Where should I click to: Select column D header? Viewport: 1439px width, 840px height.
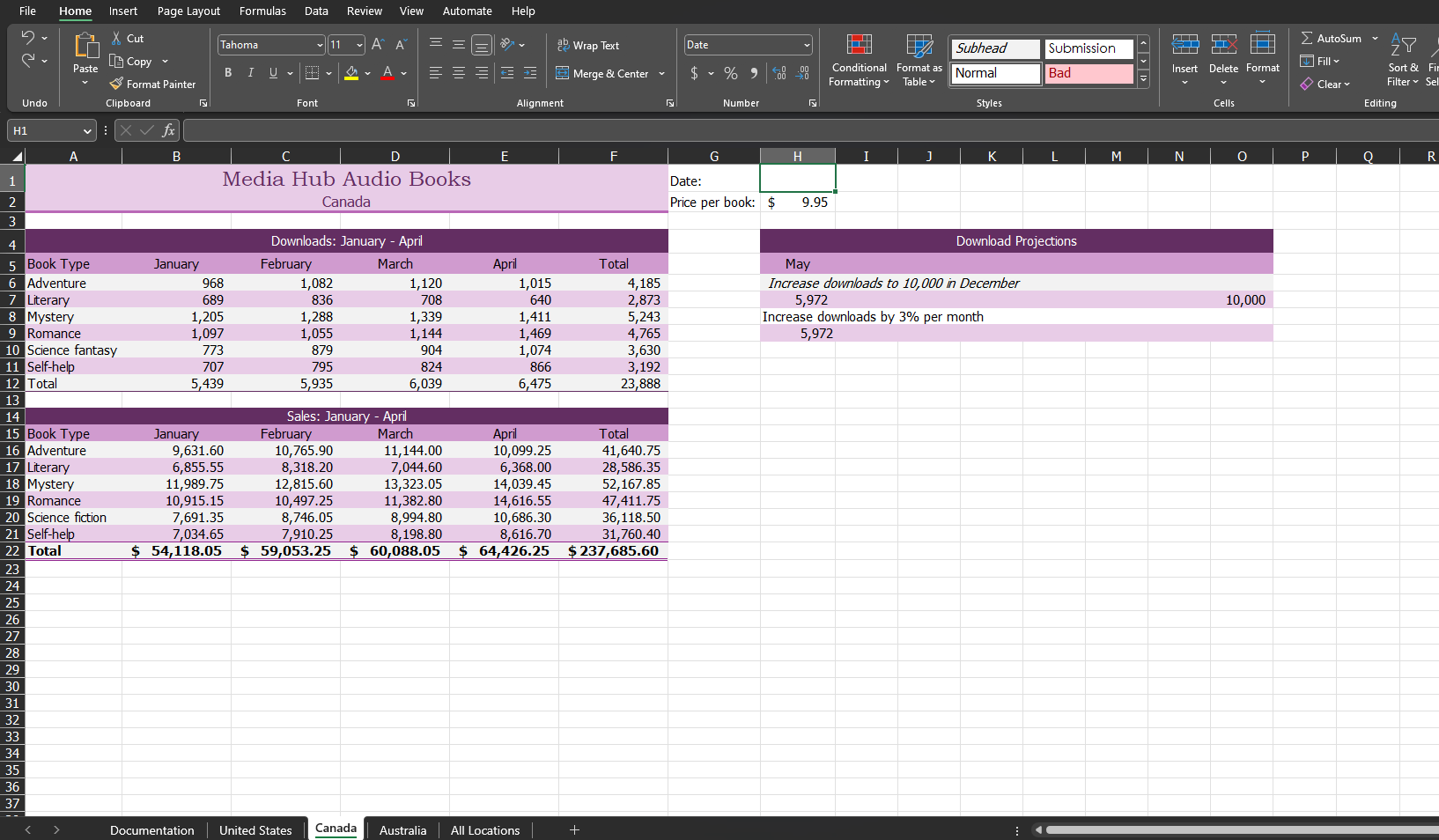(395, 157)
